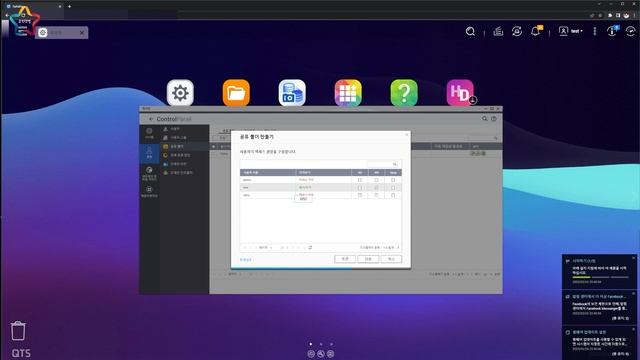Open Quota in the Privilege submenu

point(184,155)
